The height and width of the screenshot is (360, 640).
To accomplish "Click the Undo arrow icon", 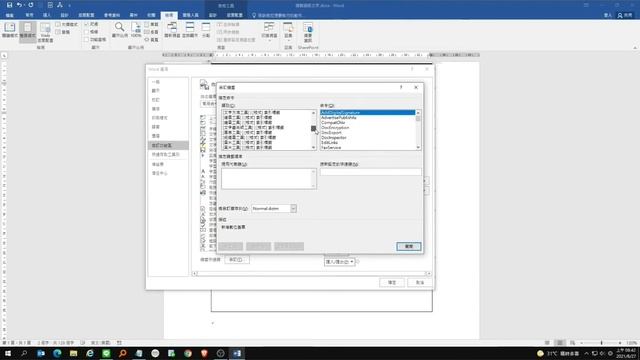I will coord(19,5).
